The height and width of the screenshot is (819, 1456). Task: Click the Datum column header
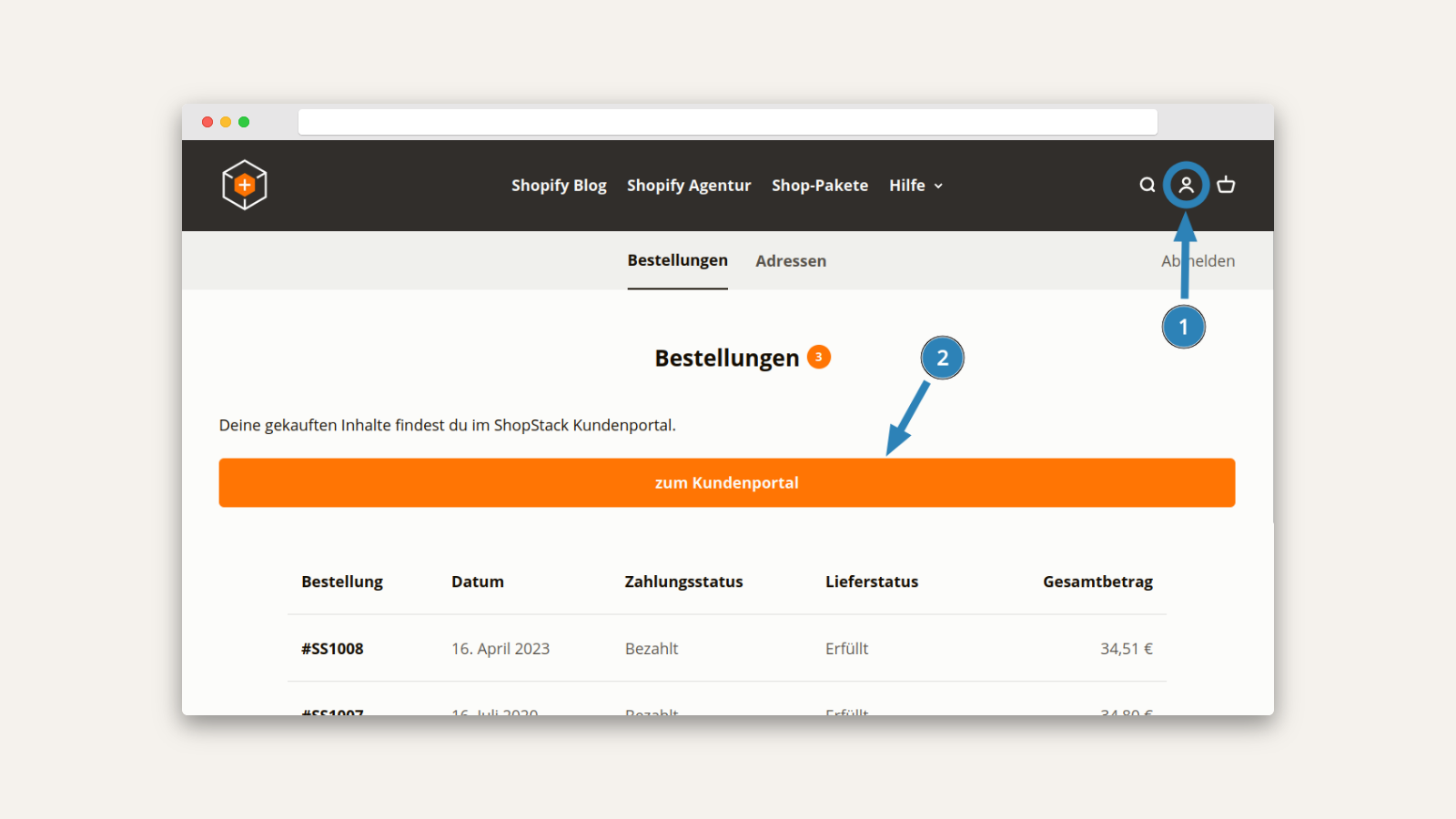pos(477,581)
